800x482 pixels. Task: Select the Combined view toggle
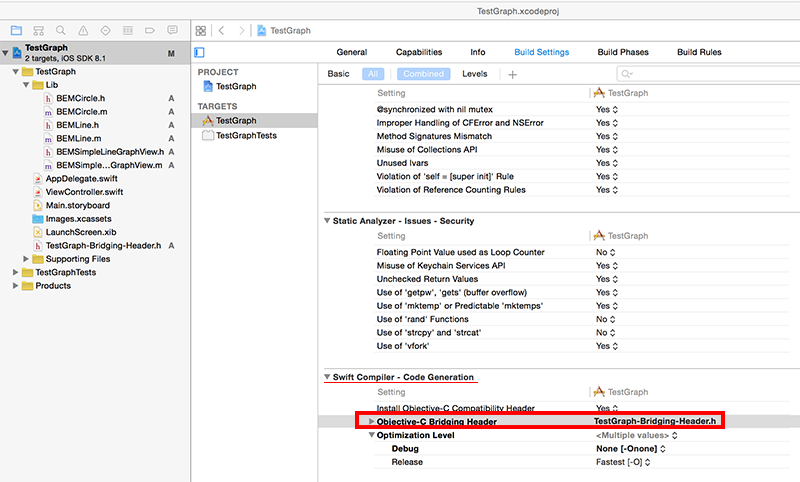(423, 74)
